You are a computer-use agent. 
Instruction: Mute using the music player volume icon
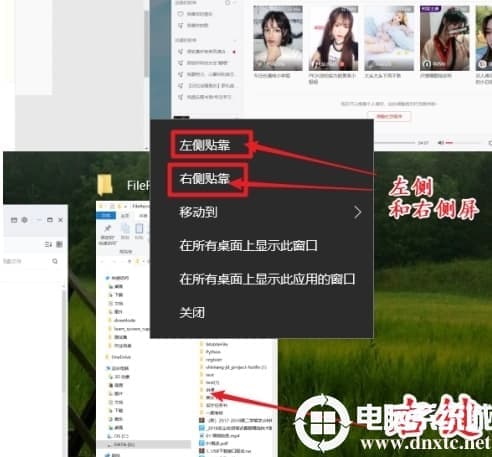440,143
